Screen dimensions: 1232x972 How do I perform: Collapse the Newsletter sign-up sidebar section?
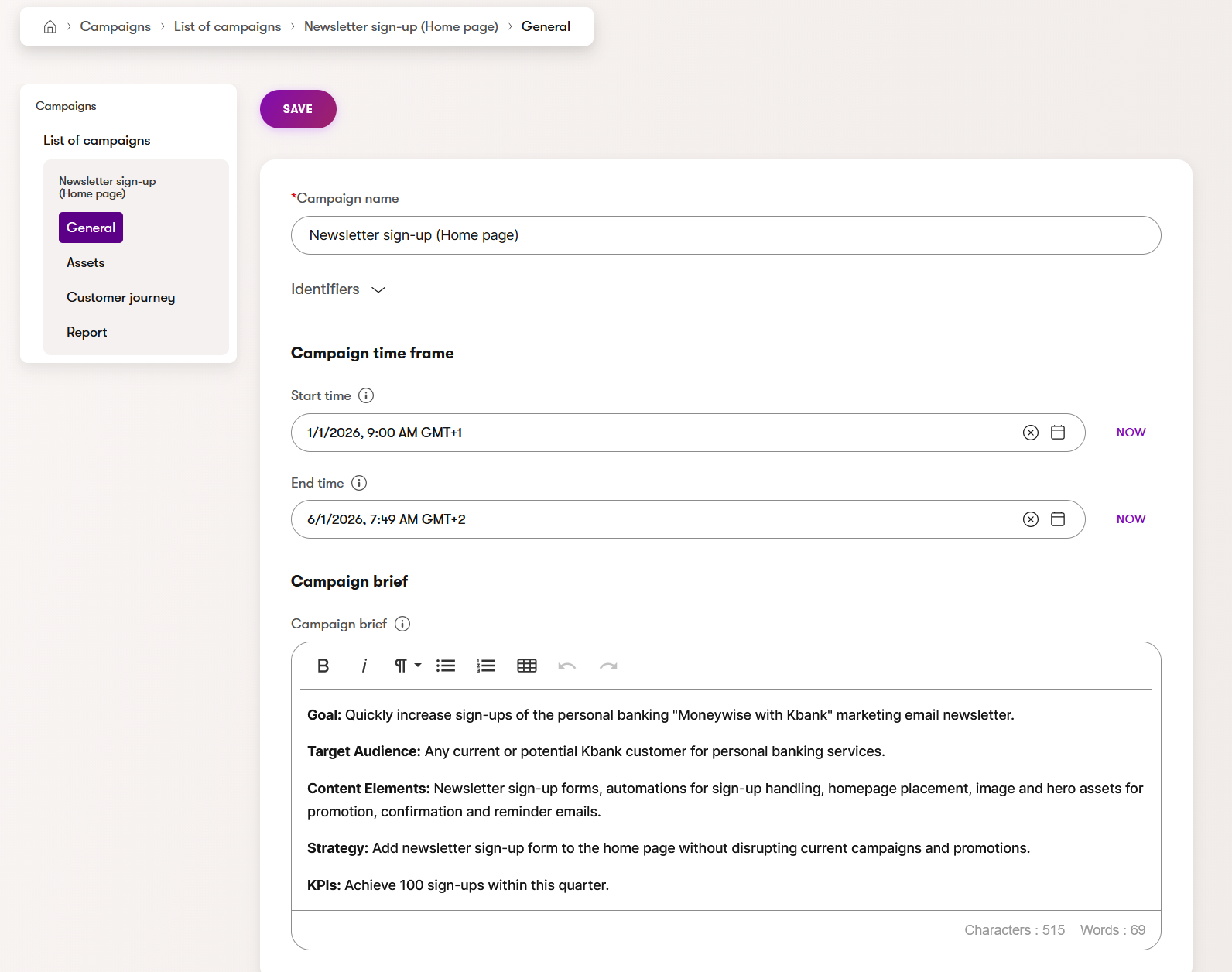click(x=206, y=183)
